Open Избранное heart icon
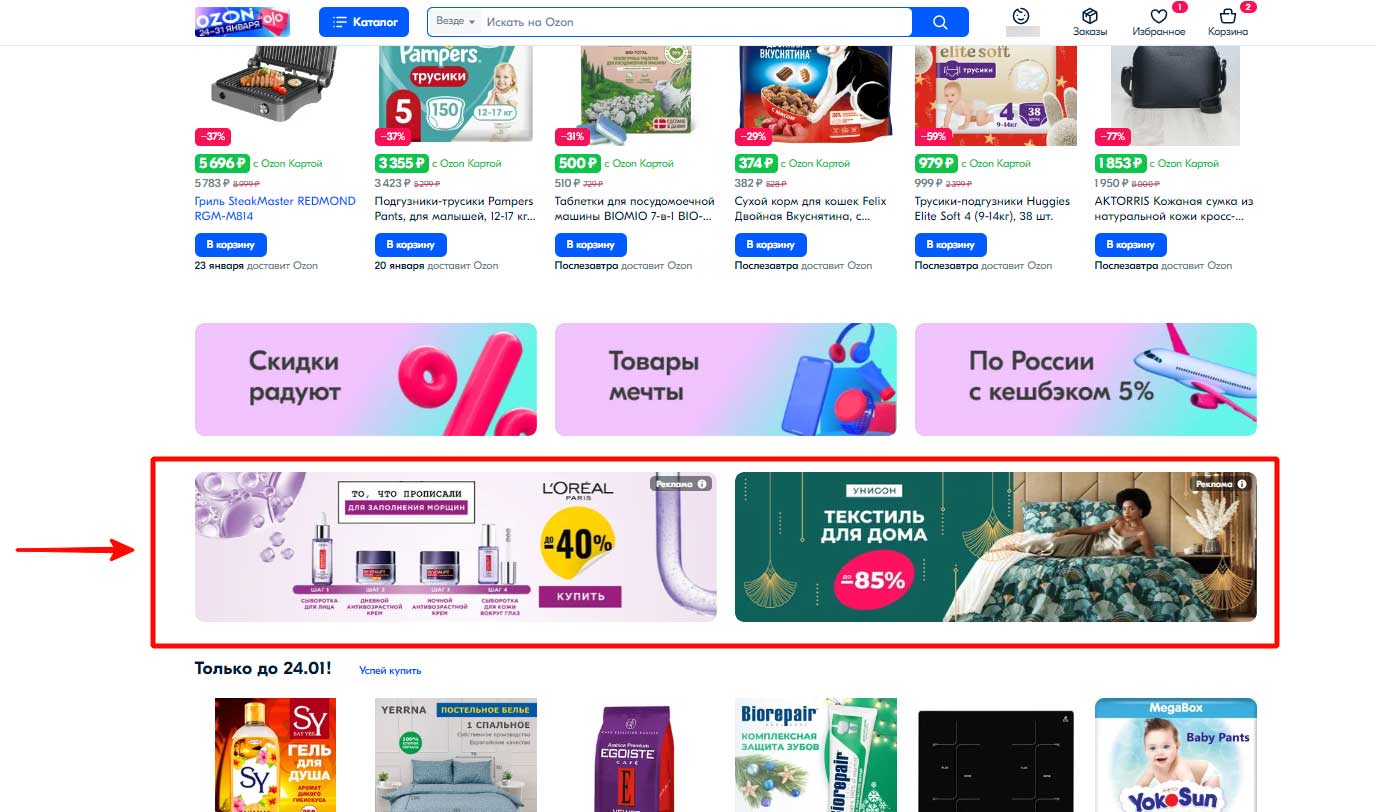Viewport: 1376px width, 812px height. pyautogui.click(x=1159, y=22)
